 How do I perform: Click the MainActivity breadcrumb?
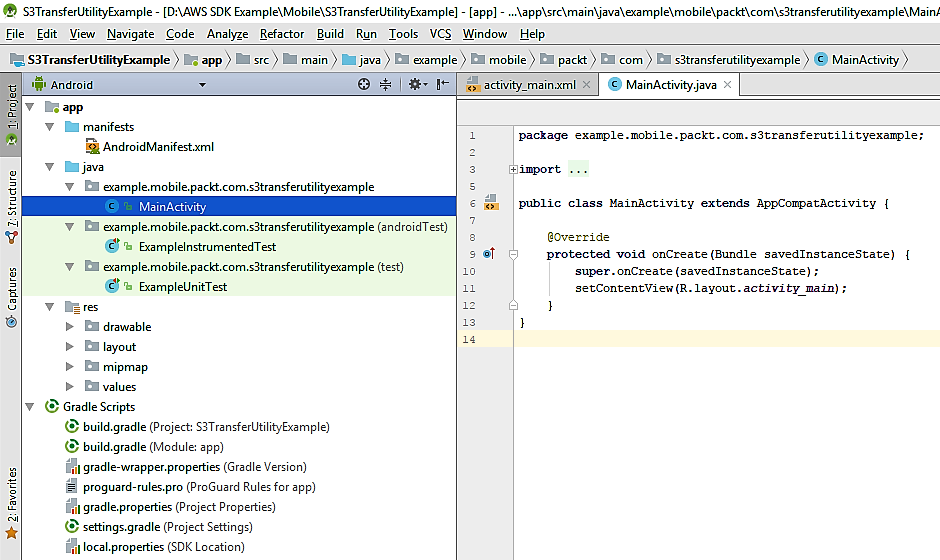[x=857, y=60]
